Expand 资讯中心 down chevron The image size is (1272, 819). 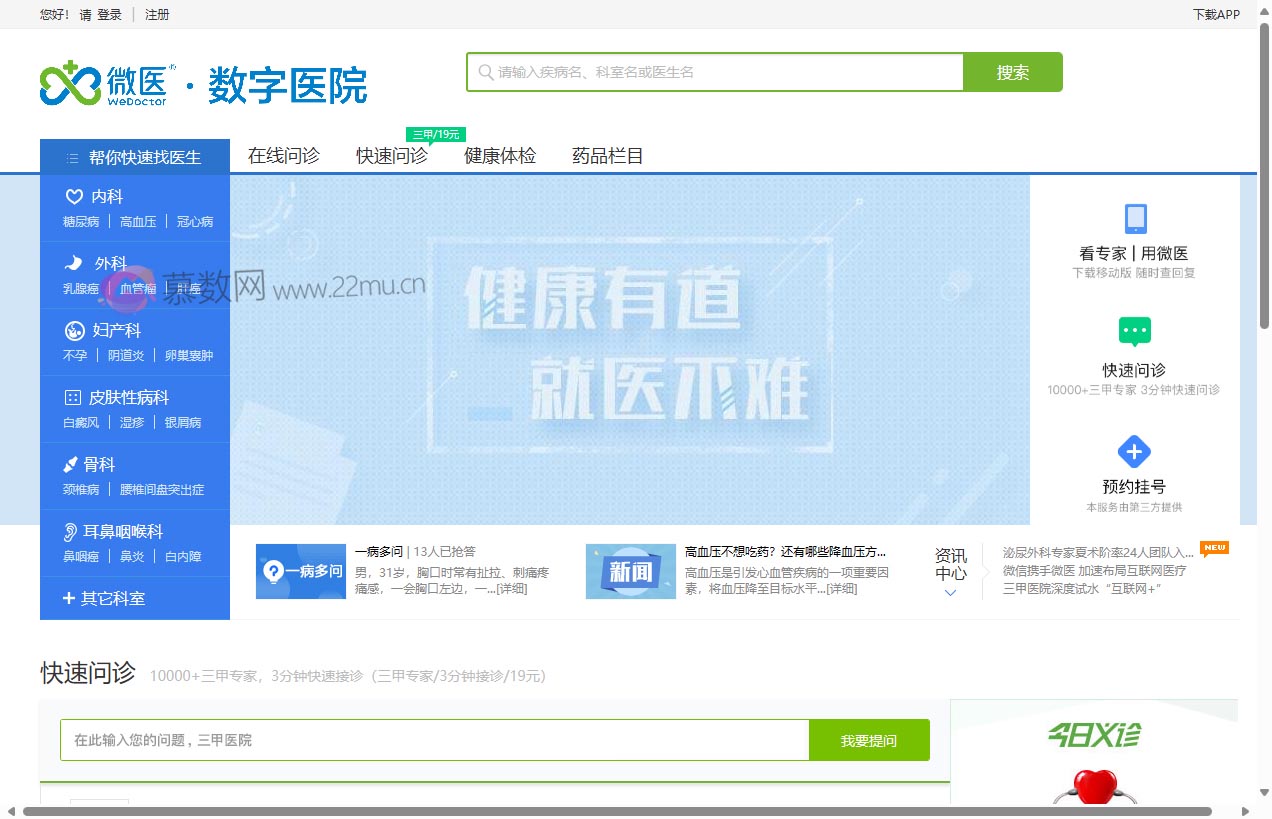[x=950, y=593]
